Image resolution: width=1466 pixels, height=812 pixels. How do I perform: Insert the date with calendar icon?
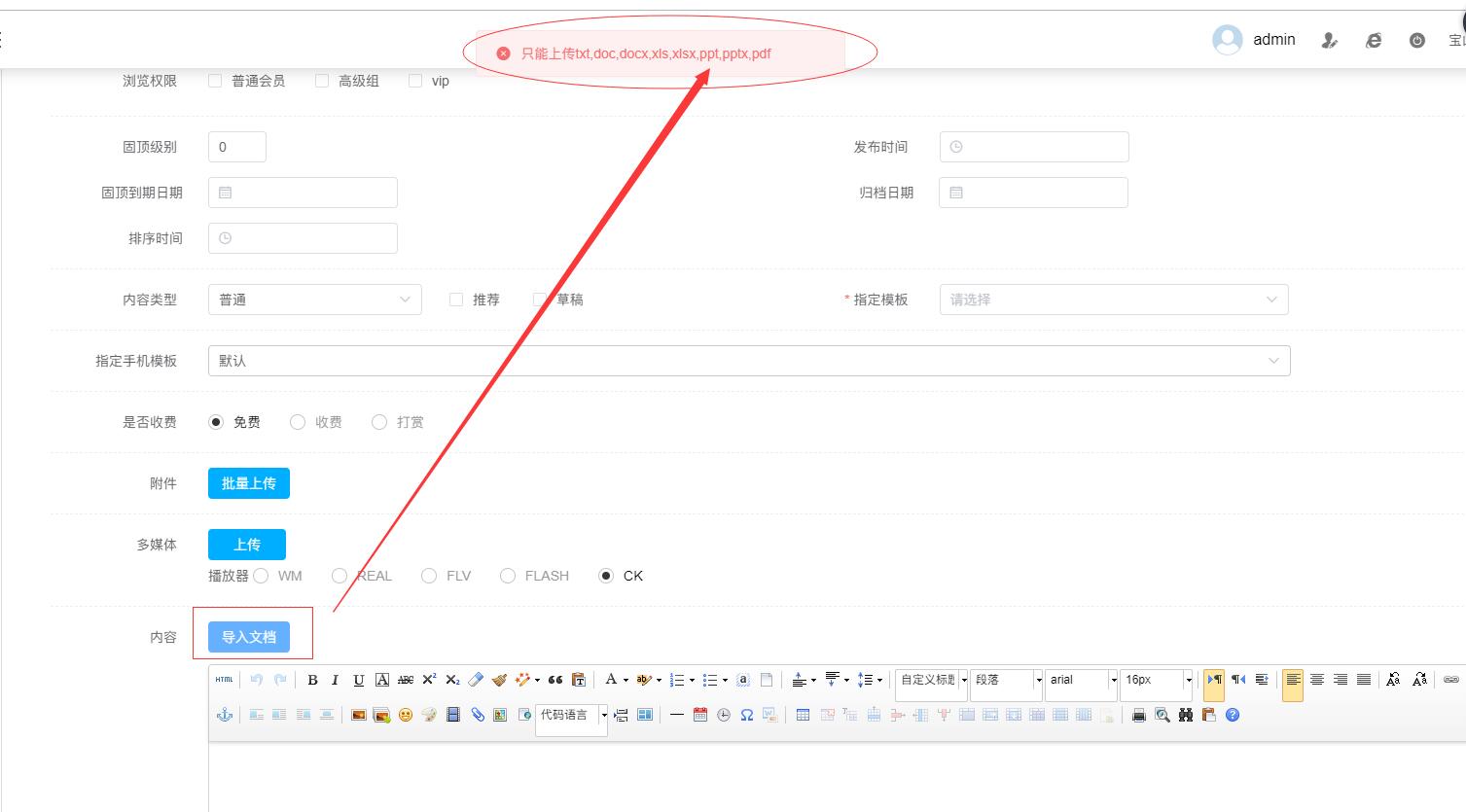[x=700, y=715]
